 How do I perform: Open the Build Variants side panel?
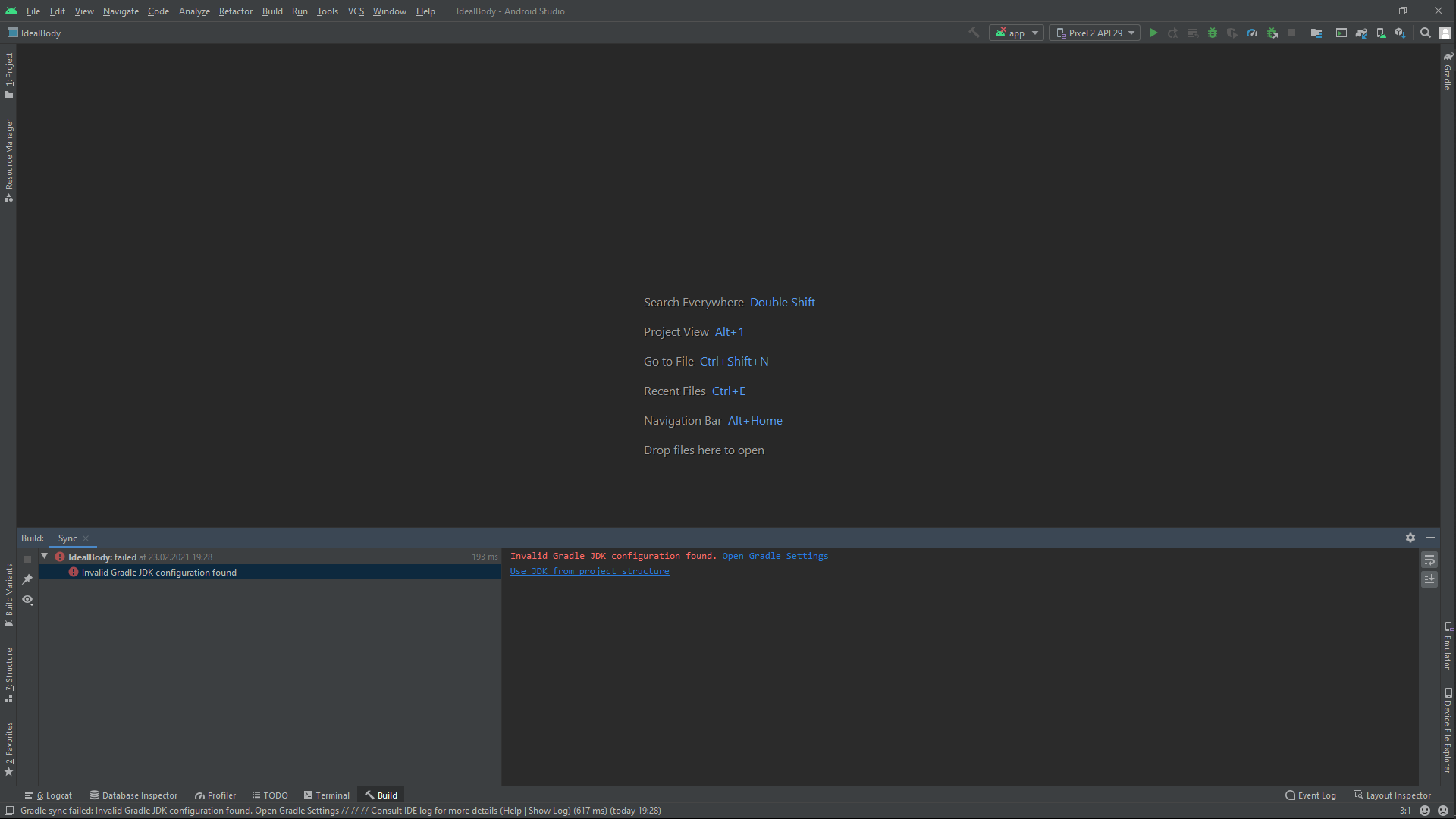coord(9,595)
